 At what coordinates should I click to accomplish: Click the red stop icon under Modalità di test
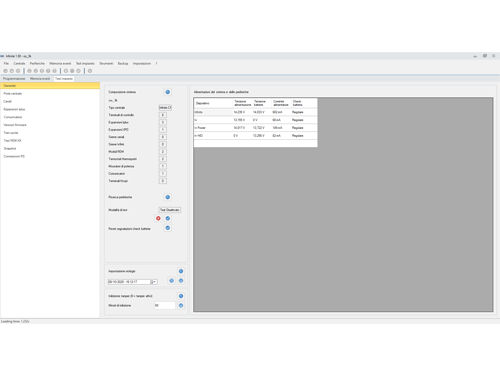tap(158, 218)
